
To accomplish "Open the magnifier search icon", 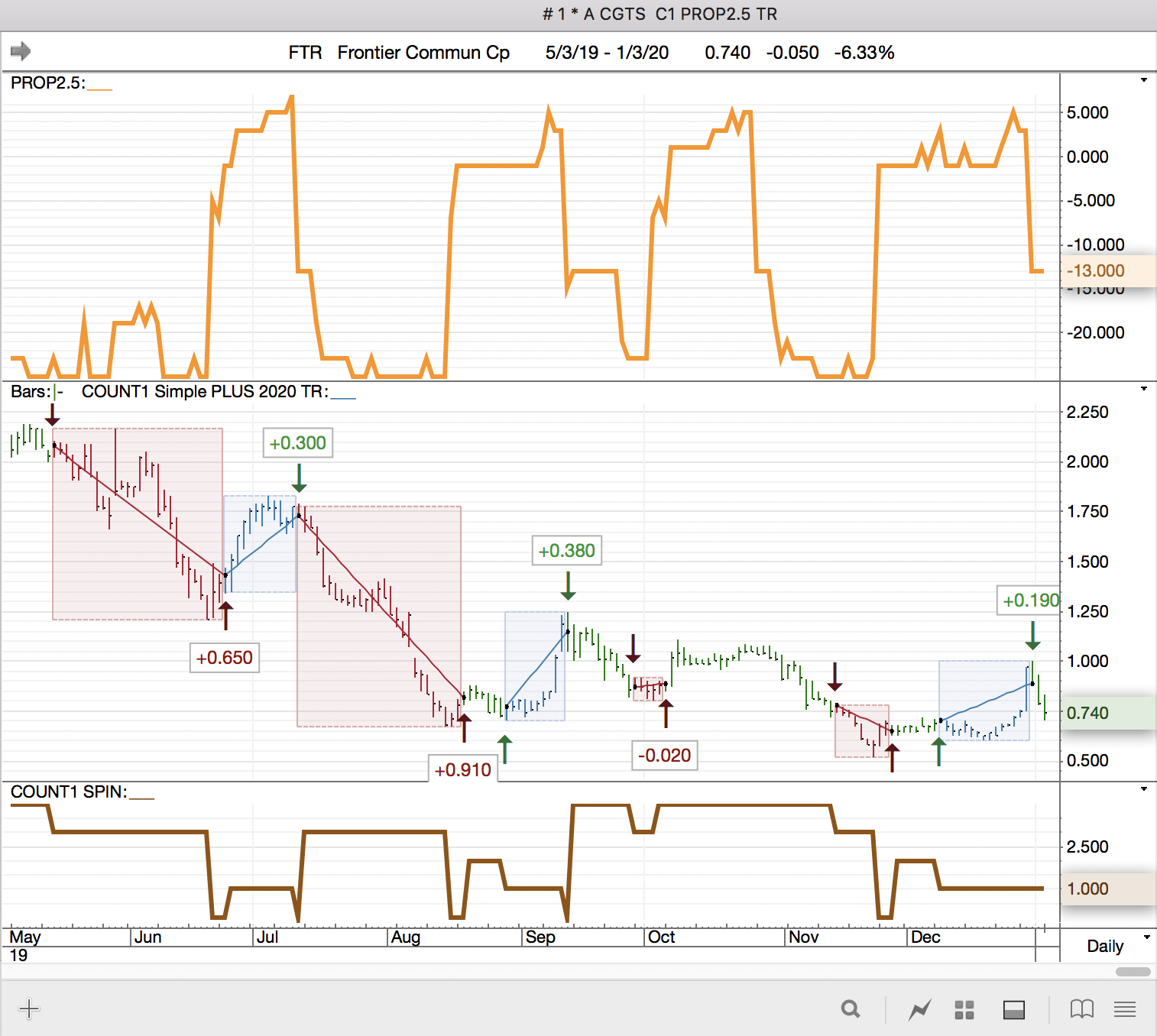I will (x=851, y=1009).
